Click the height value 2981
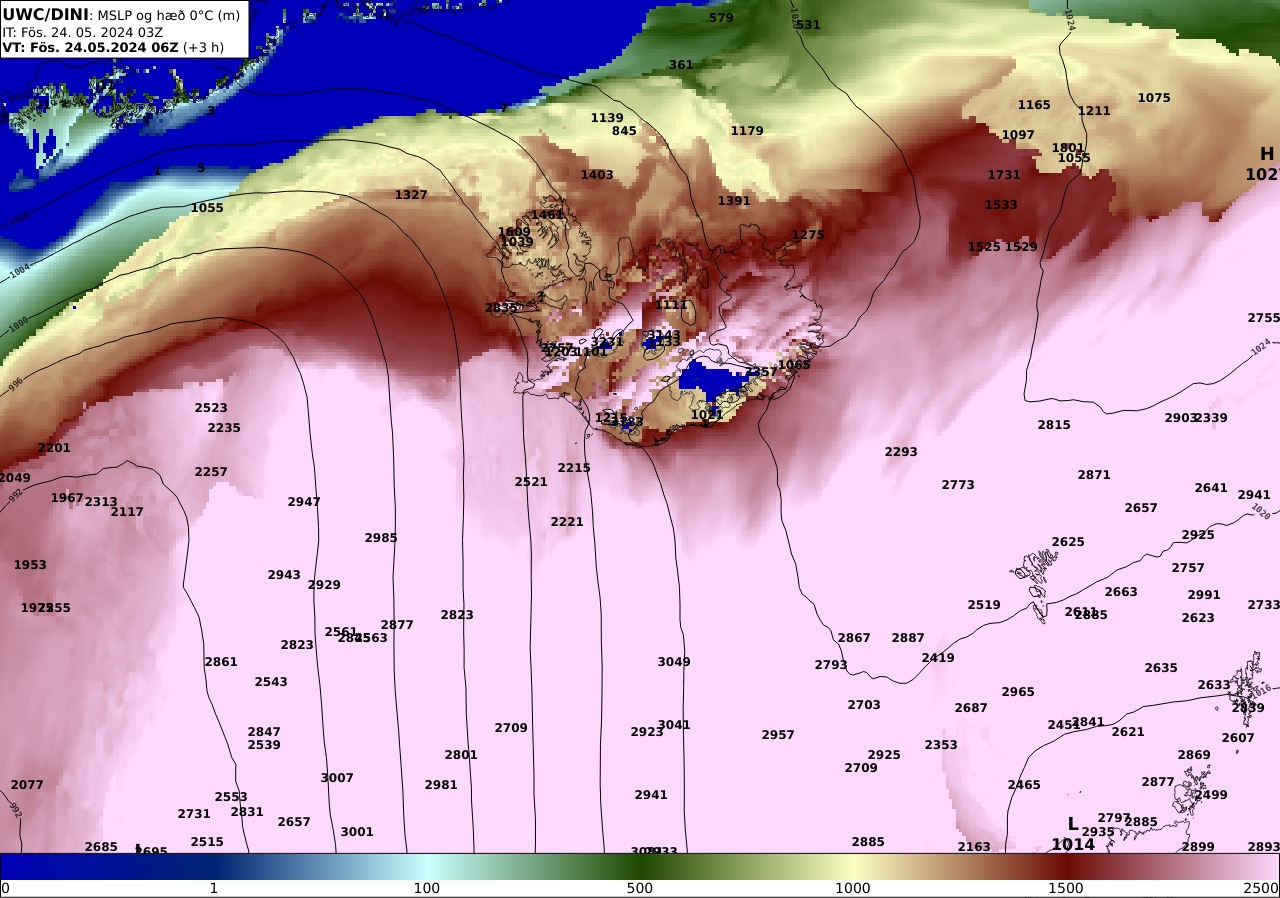The image size is (1280, 898). (441, 785)
